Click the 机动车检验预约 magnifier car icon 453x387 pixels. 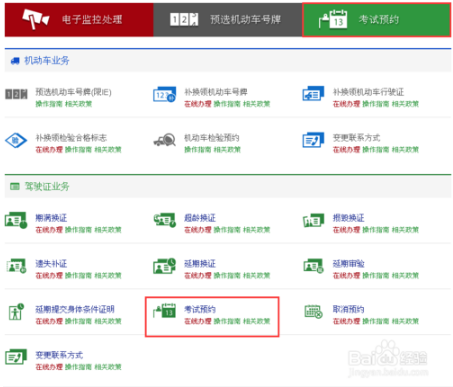pos(165,140)
